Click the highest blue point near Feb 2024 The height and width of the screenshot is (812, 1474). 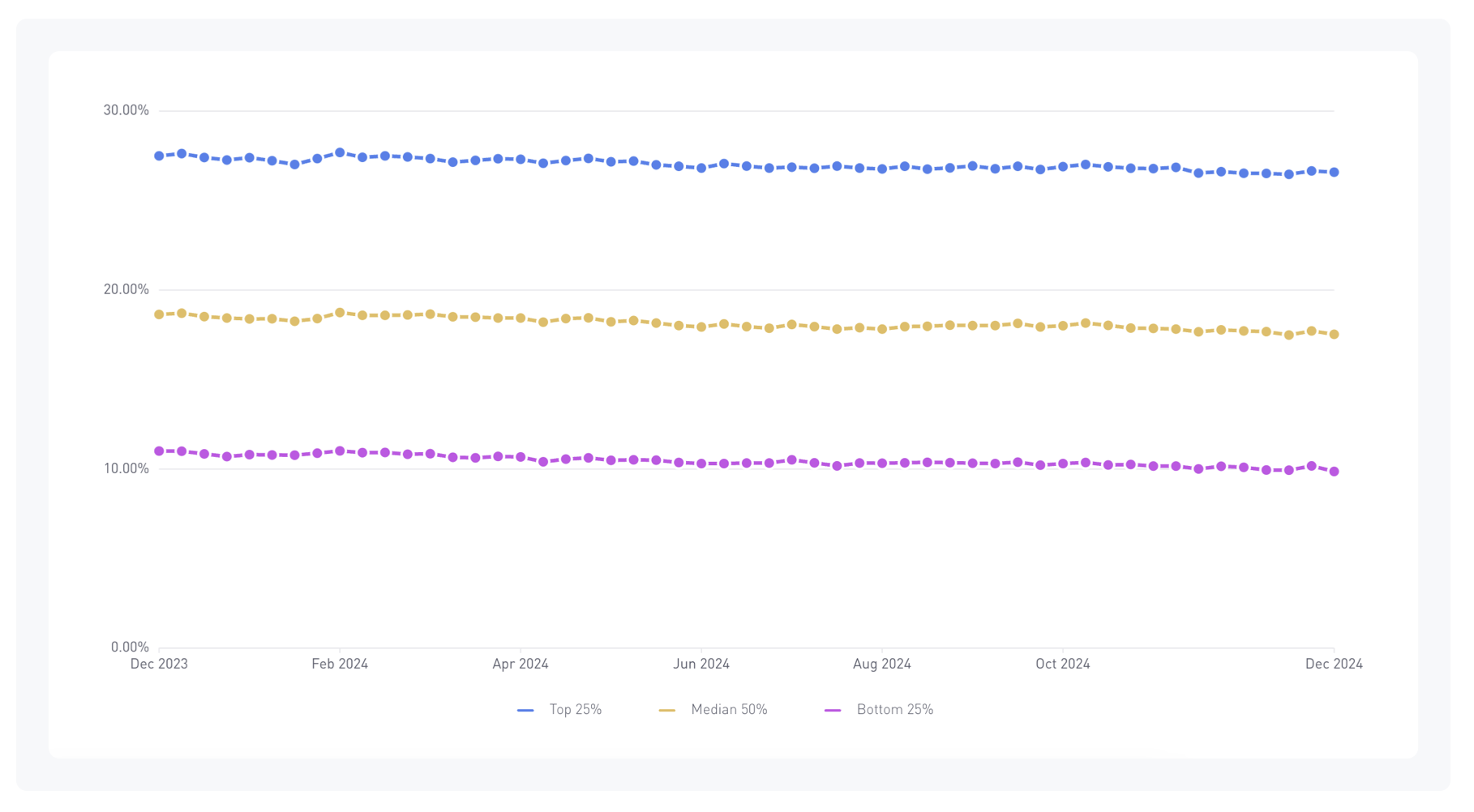(x=340, y=152)
